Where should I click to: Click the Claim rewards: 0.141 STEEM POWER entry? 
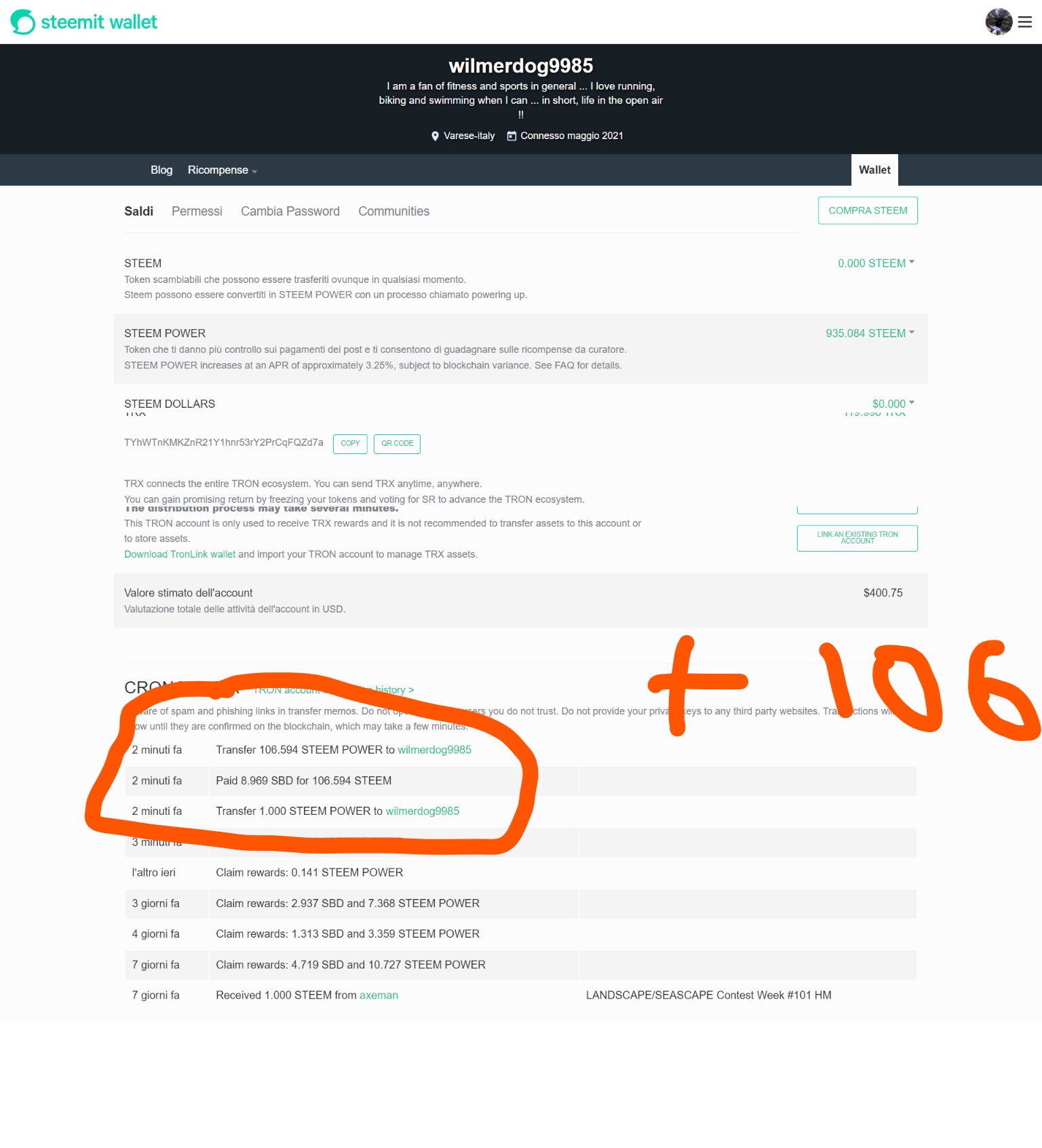click(309, 873)
